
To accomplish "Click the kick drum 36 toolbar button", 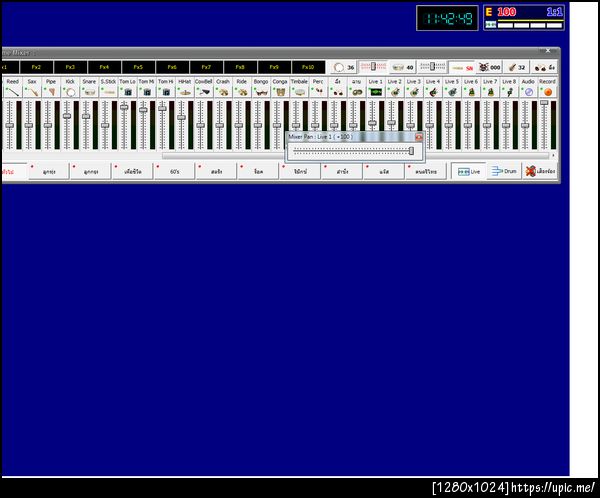I will click(x=344, y=67).
